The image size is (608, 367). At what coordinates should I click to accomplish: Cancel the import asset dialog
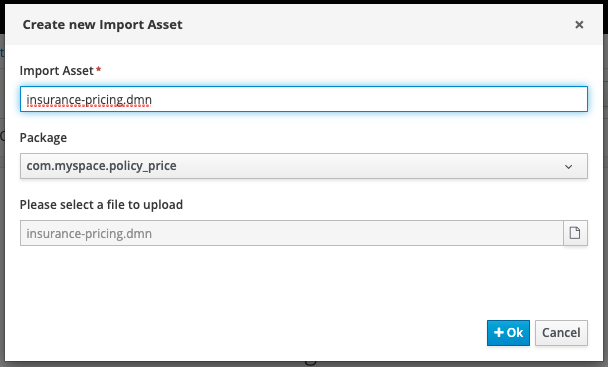561,333
